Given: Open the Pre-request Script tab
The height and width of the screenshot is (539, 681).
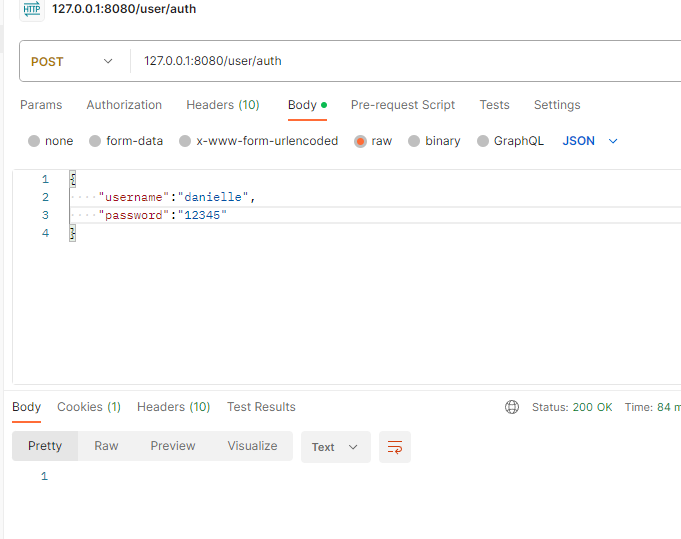Looking at the screenshot, I should [x=403, y=105].
